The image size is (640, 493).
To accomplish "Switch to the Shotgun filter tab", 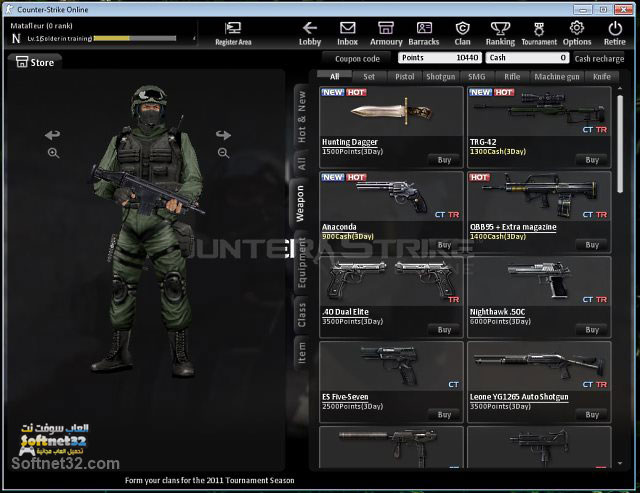I will 440,77.
